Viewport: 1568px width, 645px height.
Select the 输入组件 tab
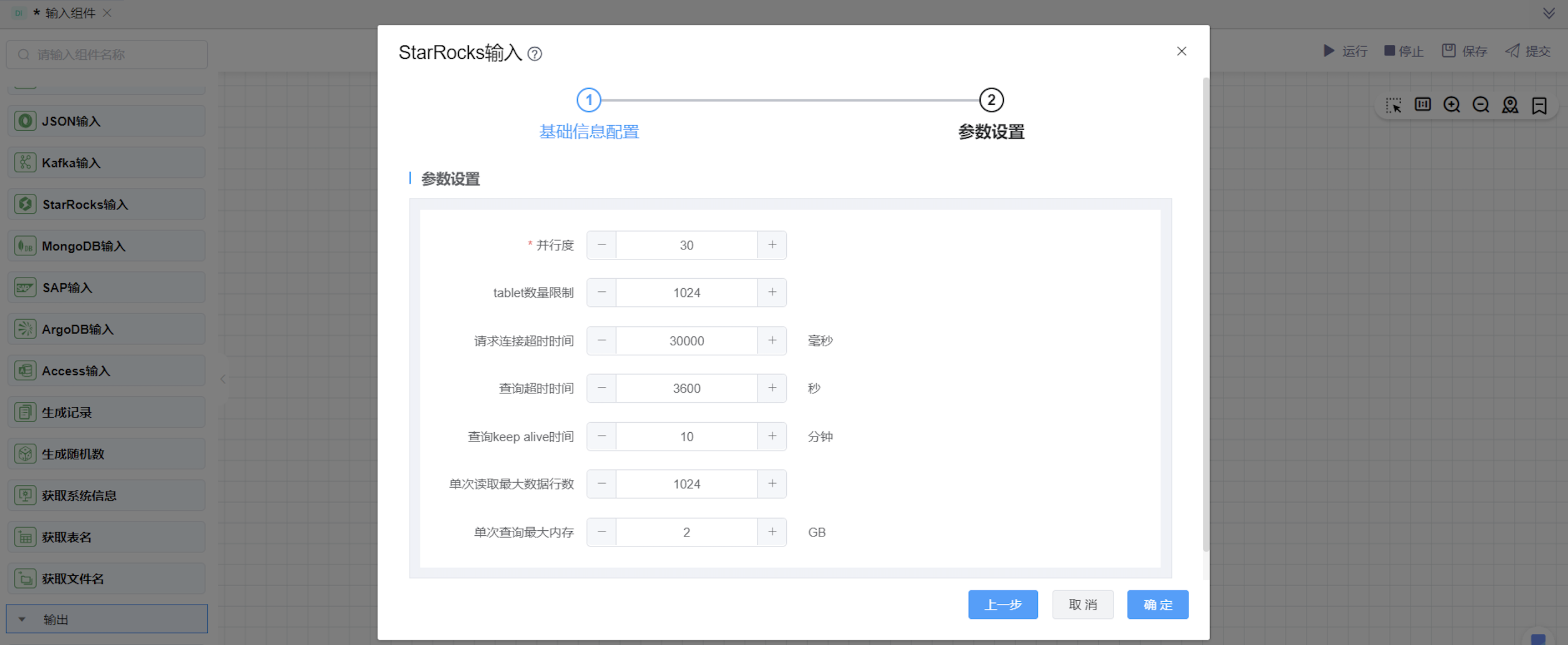[x=69, y=13]
